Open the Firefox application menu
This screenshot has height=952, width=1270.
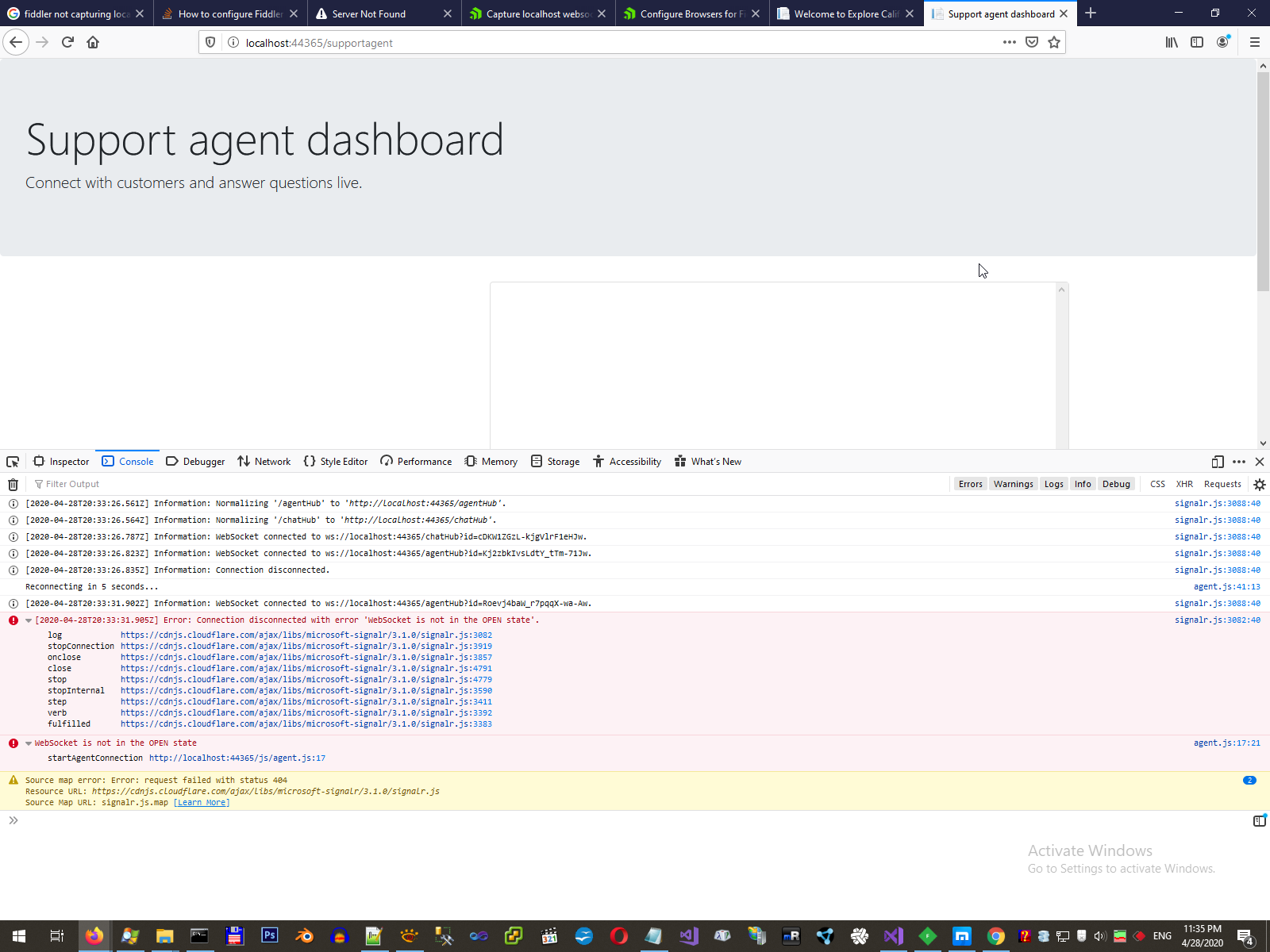point(1255,42)
